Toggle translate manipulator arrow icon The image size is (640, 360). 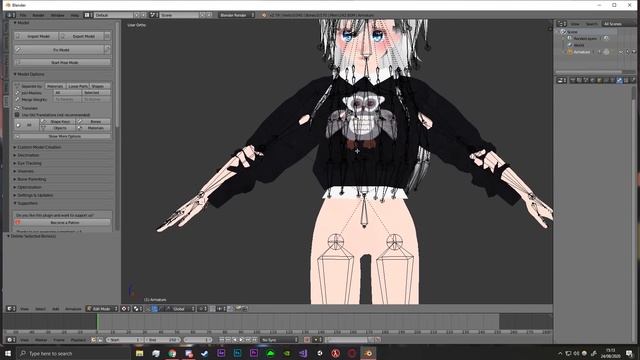pyautogui.click(x=155, y=309)
